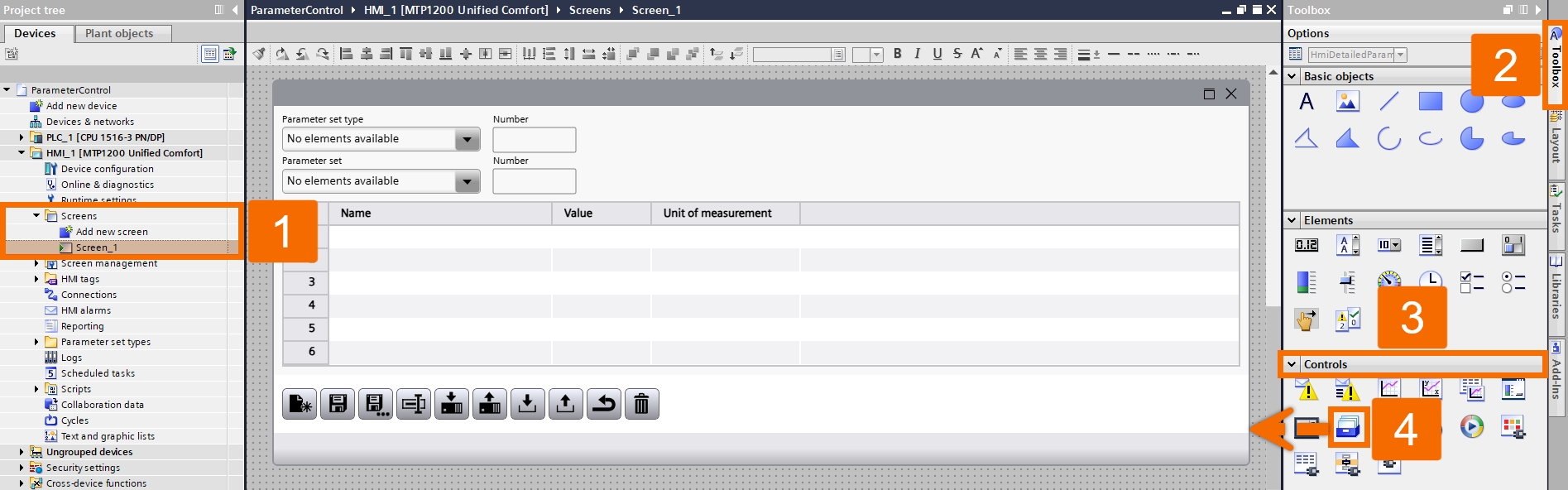The width and height of the screenshot is (1568, 490).
Task: Align text center in toolbar
Action: (x=1040, y=54)
